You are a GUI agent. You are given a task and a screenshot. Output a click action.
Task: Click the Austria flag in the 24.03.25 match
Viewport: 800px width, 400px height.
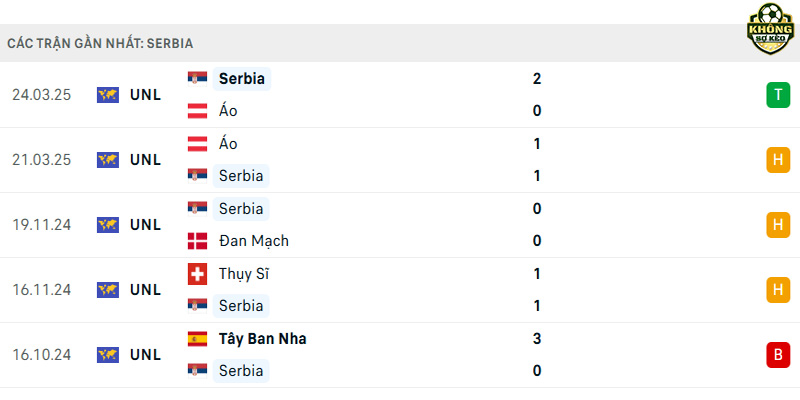tap(197, 111)
